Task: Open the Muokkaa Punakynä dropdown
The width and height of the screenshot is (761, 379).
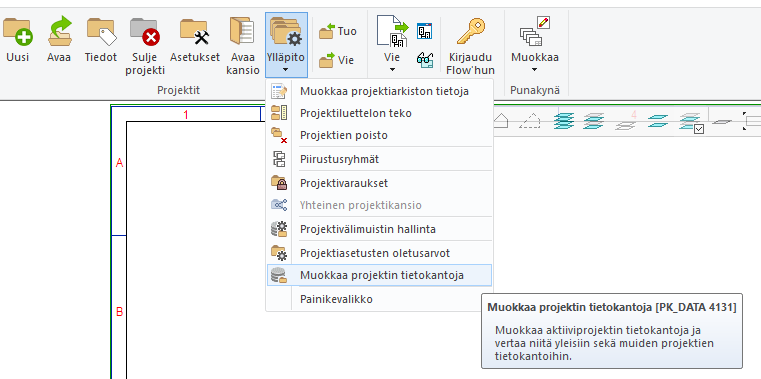Action: tap(535, 45)
